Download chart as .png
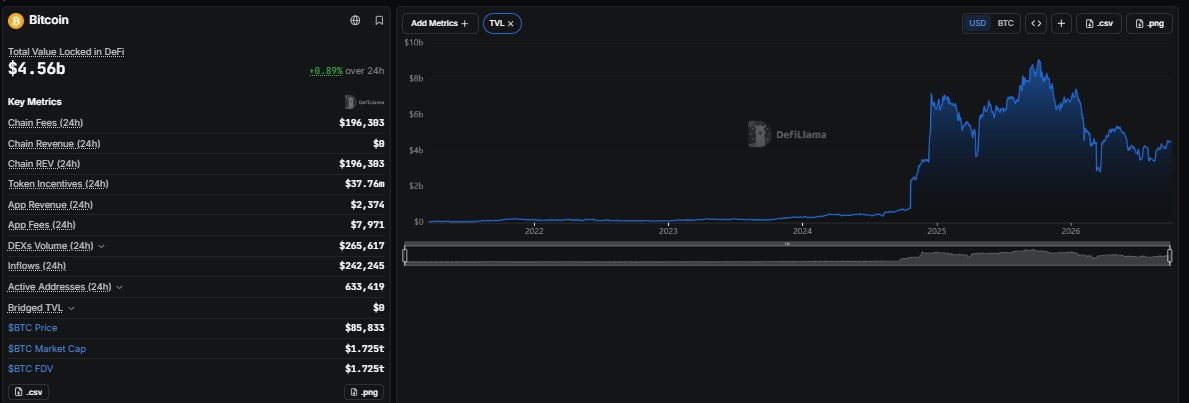1189x403 pixels. point(1149,24)
